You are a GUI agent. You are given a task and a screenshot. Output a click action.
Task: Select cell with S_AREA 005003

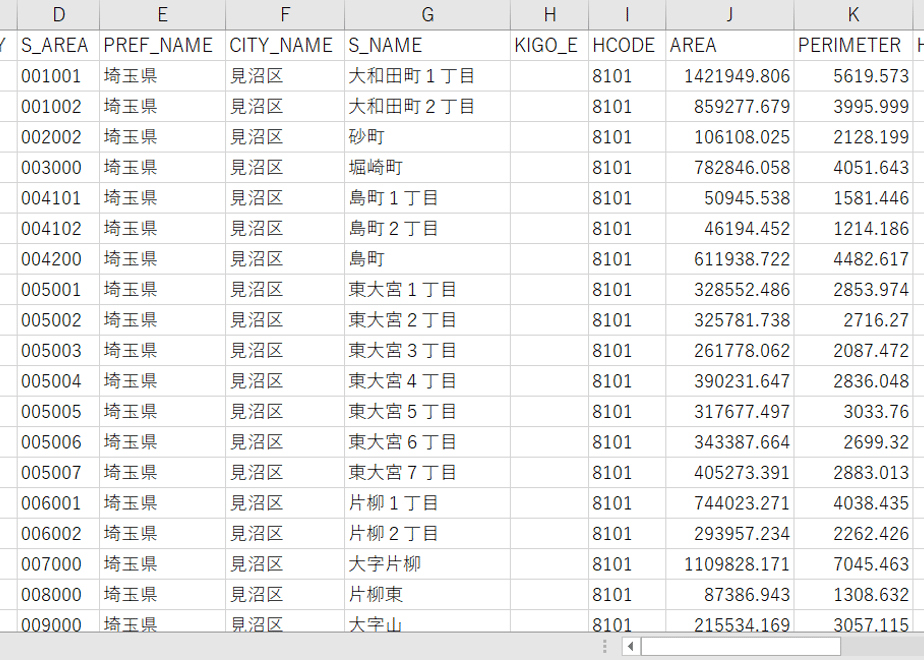tap(58, 351)
